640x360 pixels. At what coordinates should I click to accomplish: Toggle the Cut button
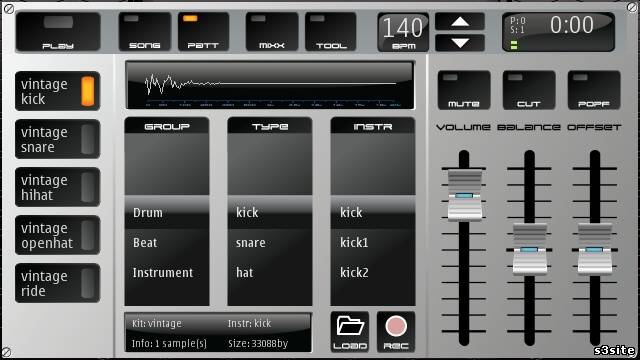pyautogui.click(x=529, y=90)
